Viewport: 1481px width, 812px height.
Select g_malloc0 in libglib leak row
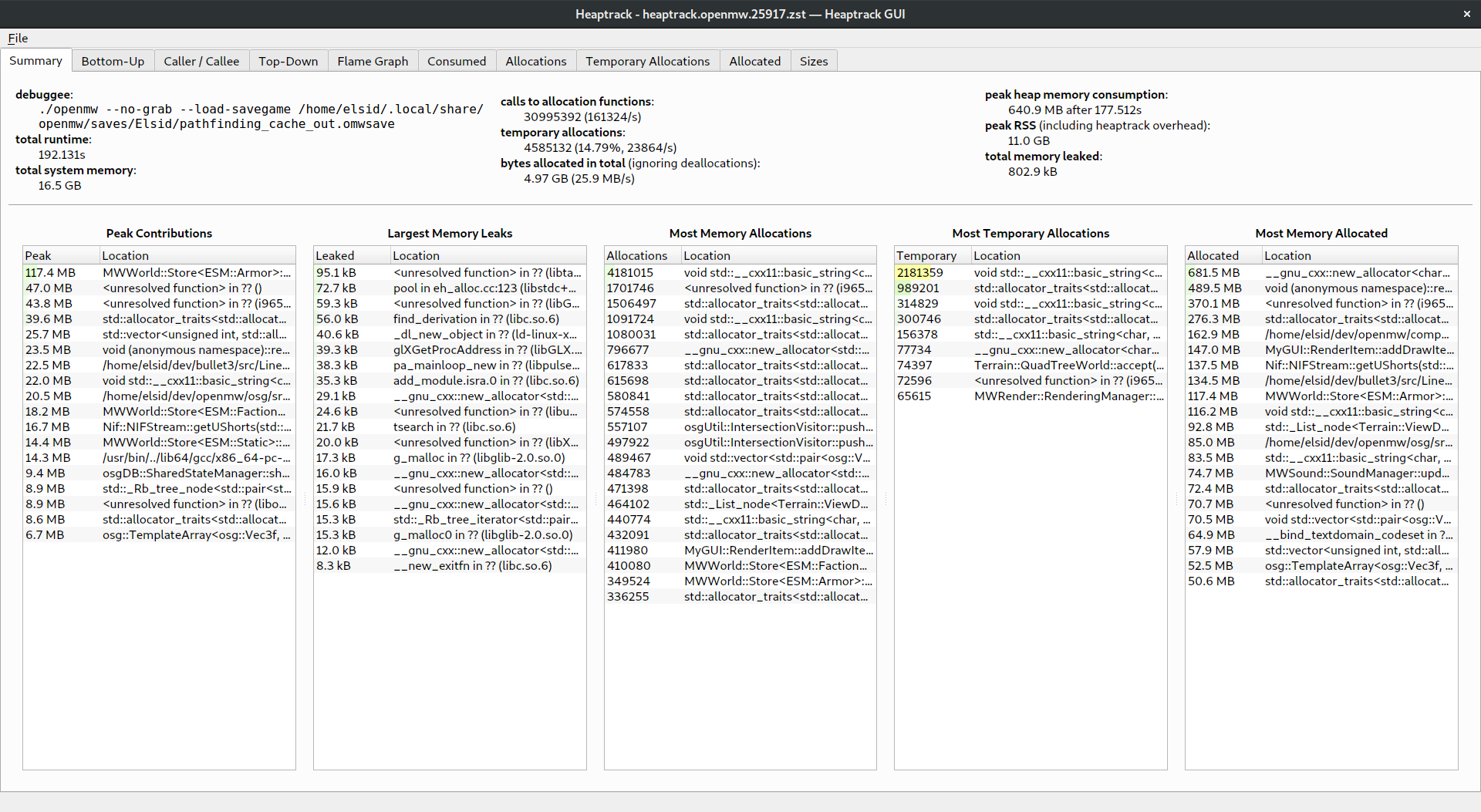[x=450, y=534]
